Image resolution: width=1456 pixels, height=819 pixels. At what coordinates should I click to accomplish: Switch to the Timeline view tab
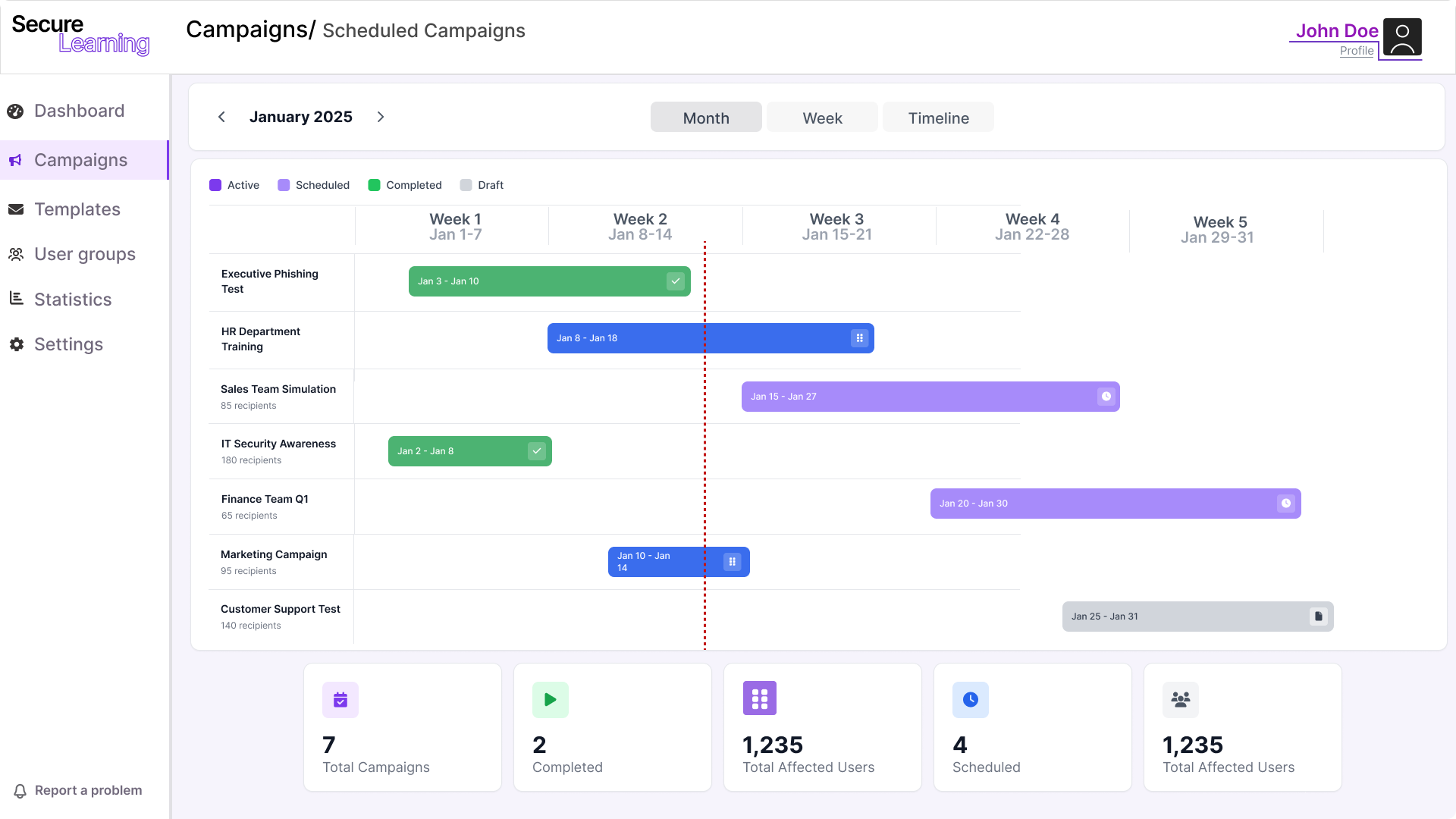(938, 118)
